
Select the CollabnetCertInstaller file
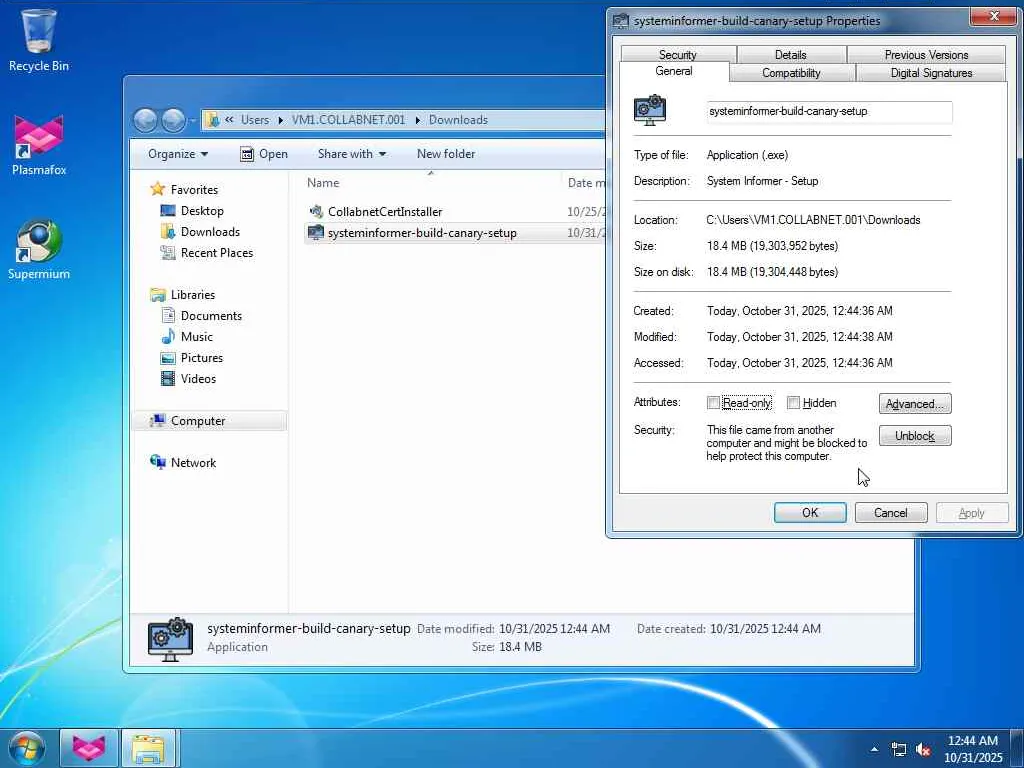click(385, 212)
